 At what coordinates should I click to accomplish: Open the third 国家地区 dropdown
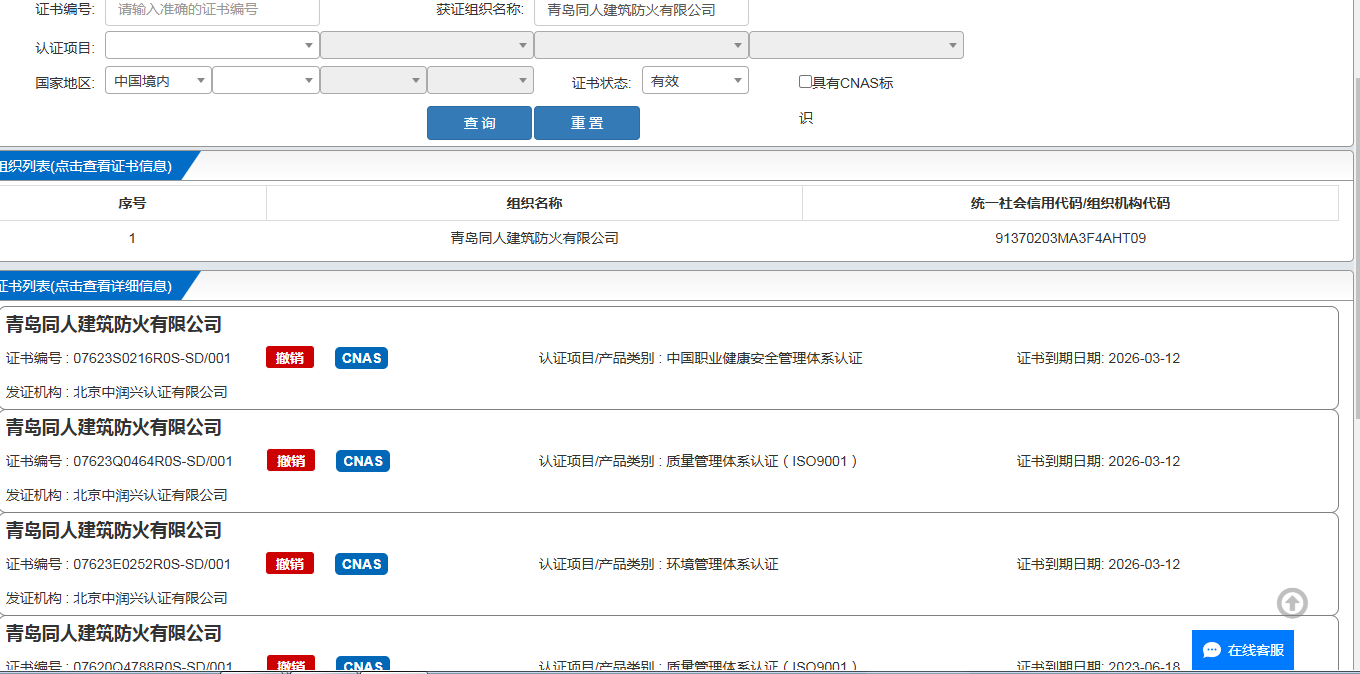coord(373,81)
